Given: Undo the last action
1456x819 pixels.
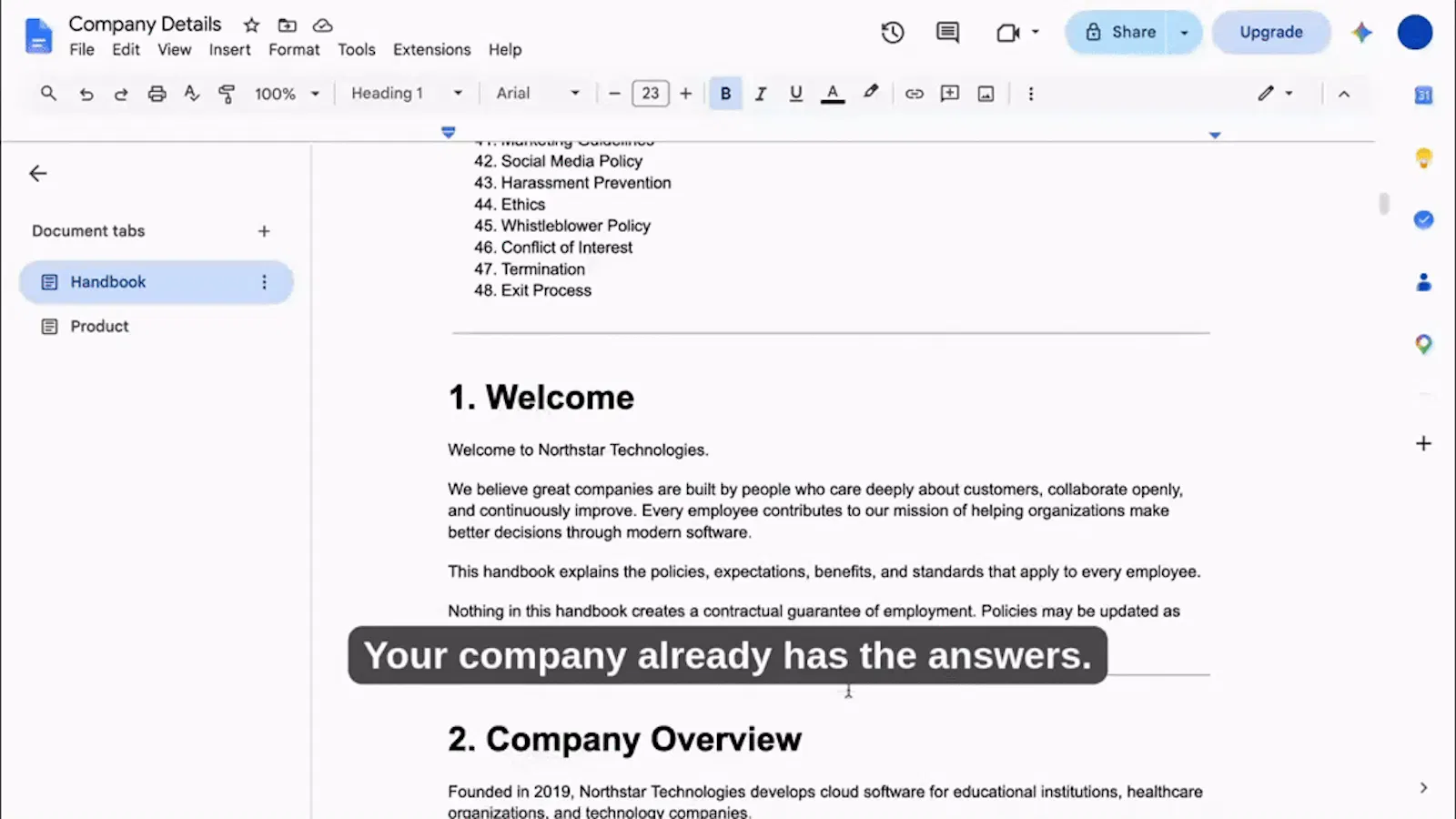Looking at the screenshot, I should point(86,94).
